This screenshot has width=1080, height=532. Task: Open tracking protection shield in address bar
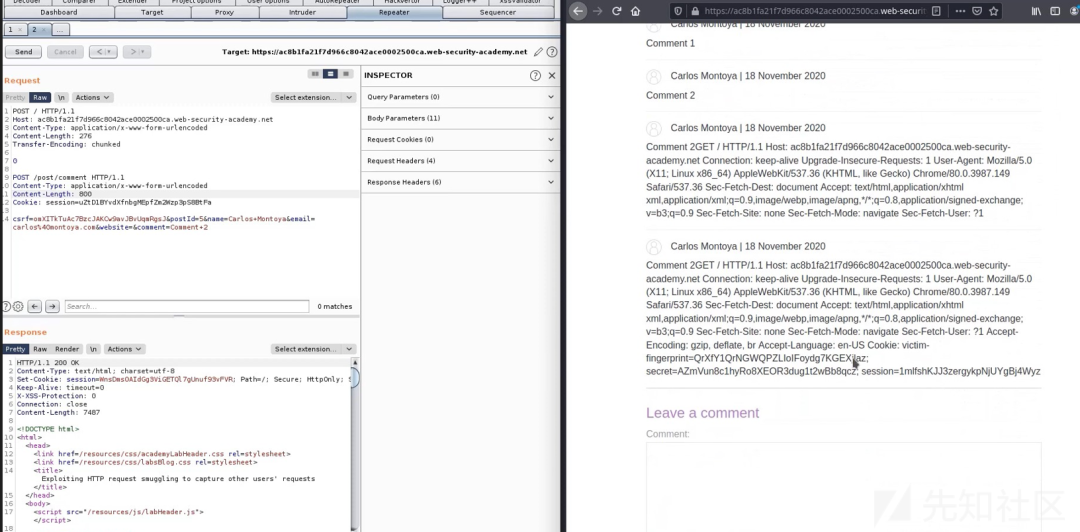679,11
